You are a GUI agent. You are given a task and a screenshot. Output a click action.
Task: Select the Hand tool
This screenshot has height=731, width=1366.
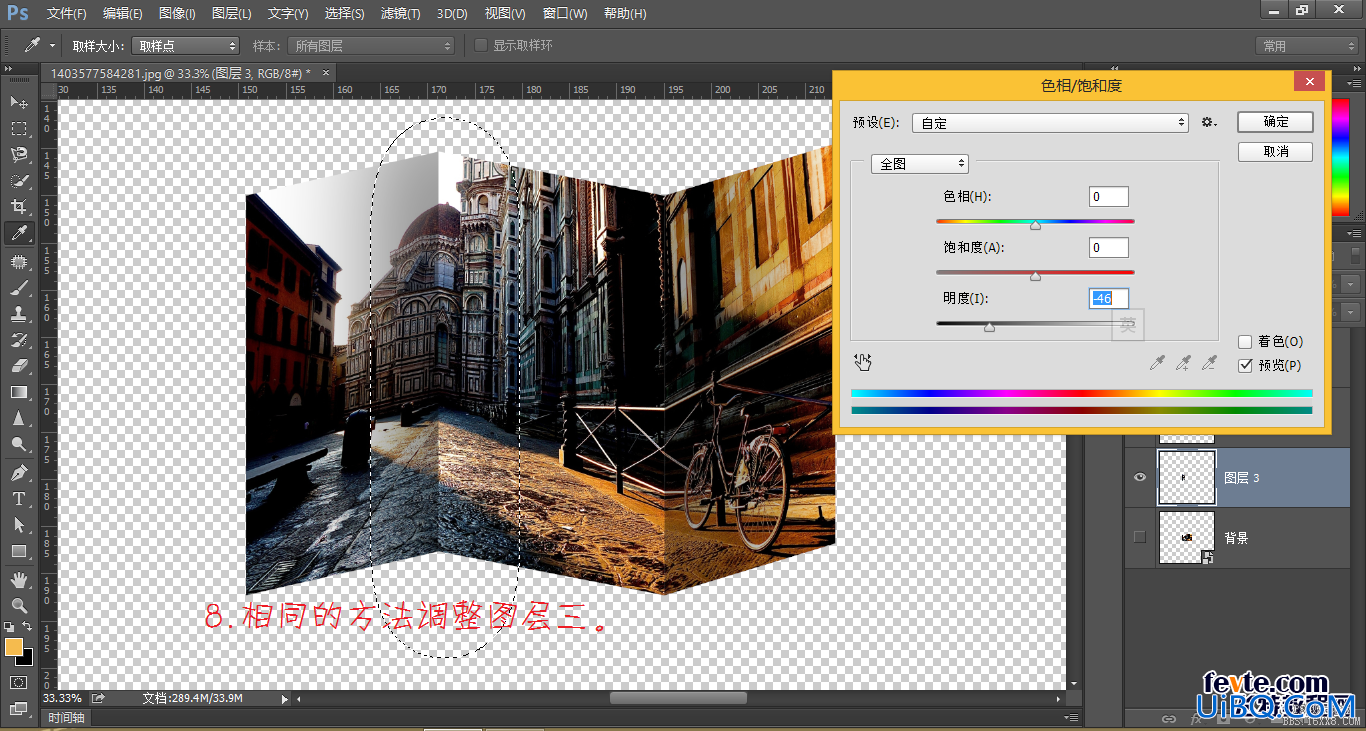coord(18,579)
